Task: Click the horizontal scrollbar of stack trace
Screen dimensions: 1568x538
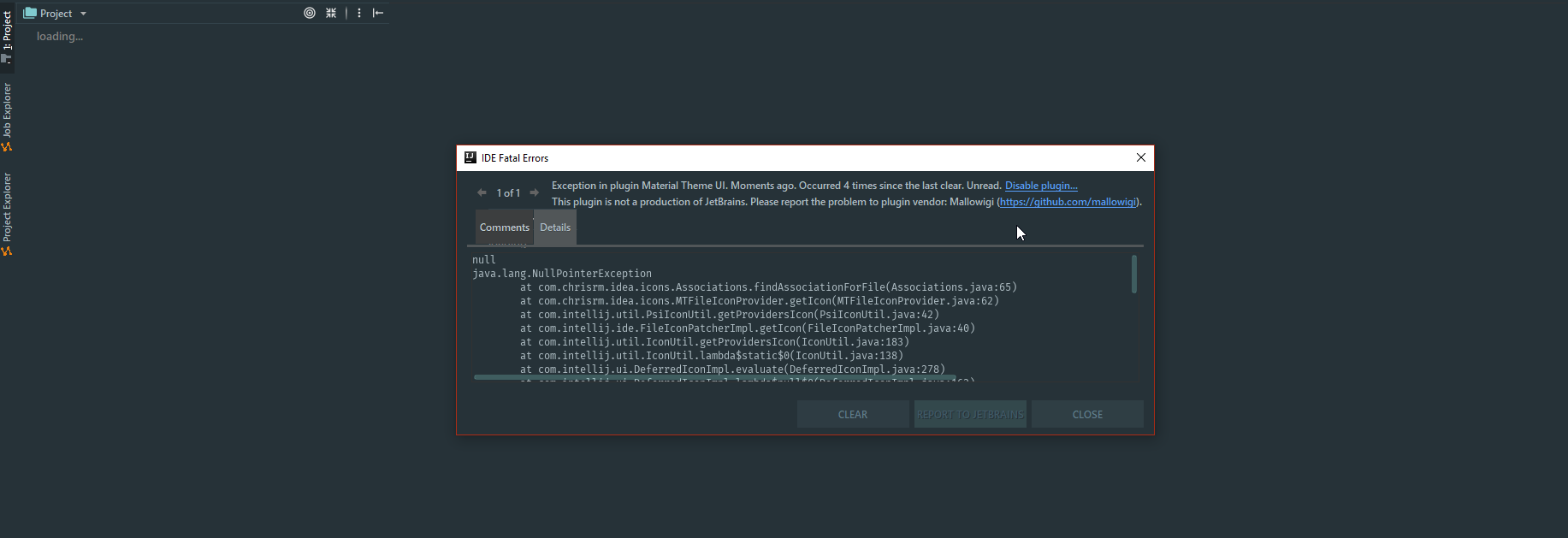Action: point(714,377)
